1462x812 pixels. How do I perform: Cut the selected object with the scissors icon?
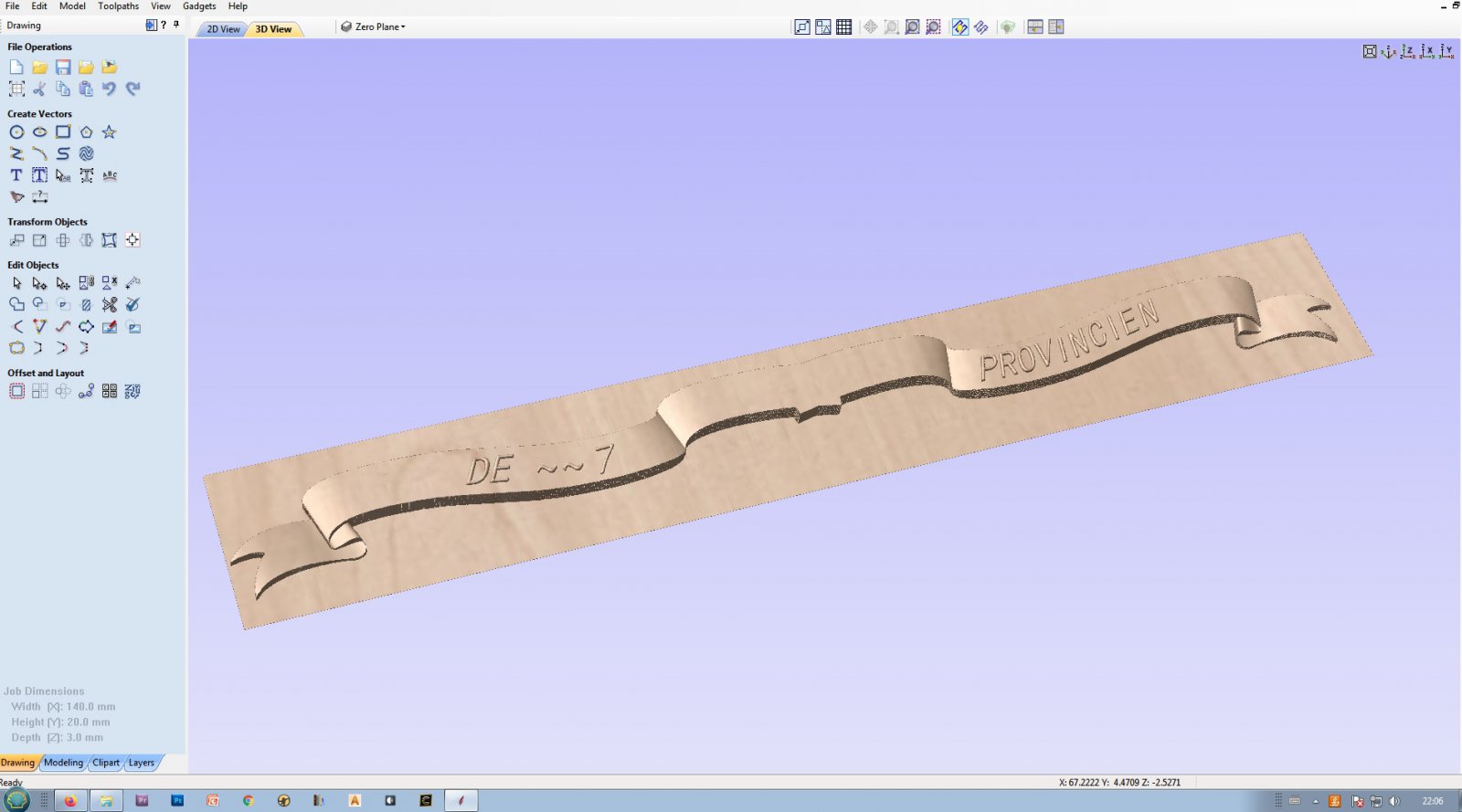pyautogui.click(x=39, y=89)
